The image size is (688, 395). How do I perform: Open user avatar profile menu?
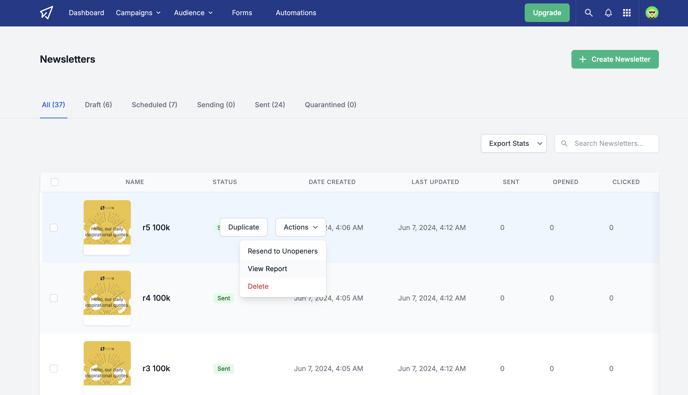pos(652,13)
